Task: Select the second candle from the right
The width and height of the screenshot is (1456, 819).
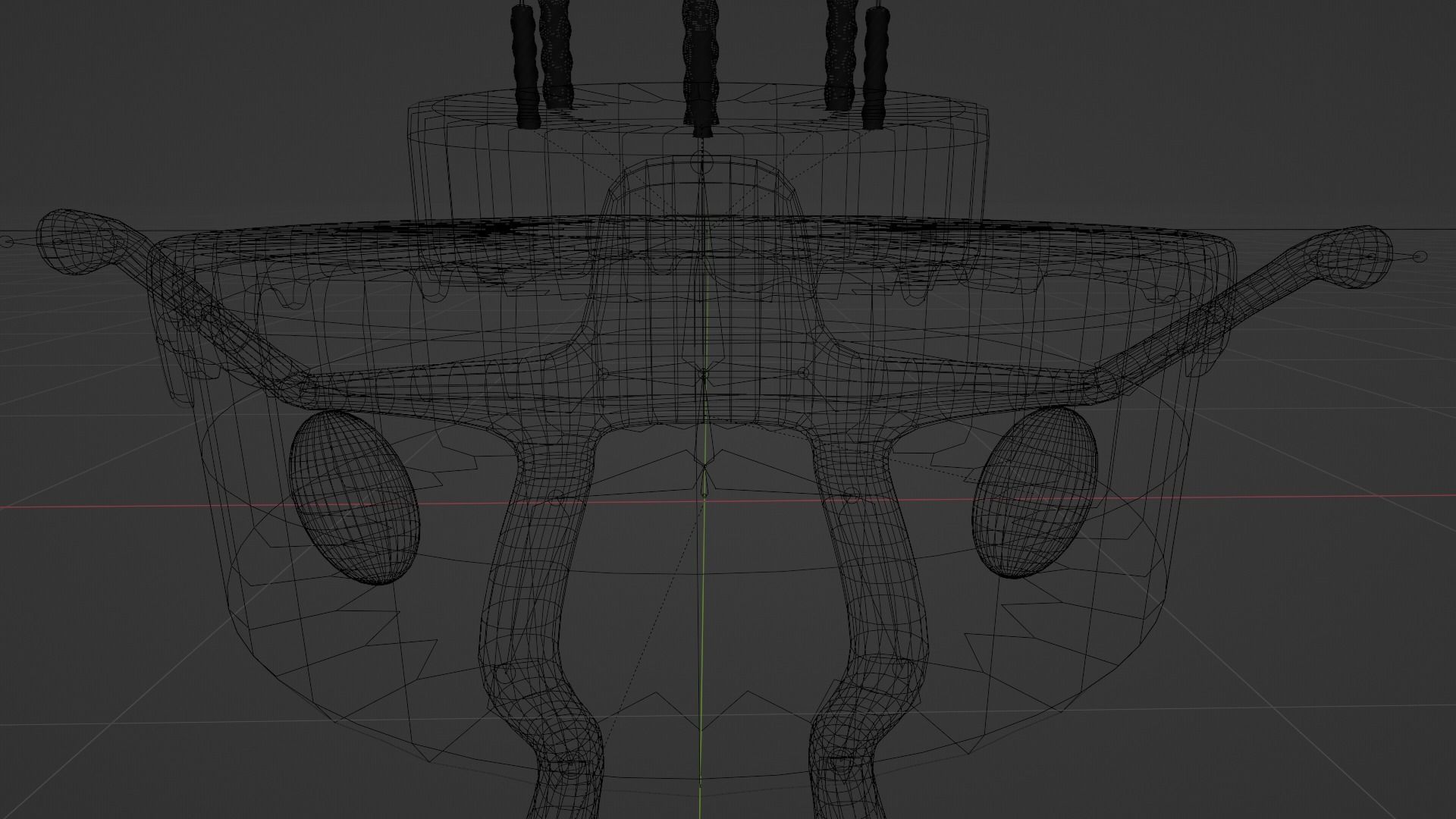Action: click(x=841, y=53)
